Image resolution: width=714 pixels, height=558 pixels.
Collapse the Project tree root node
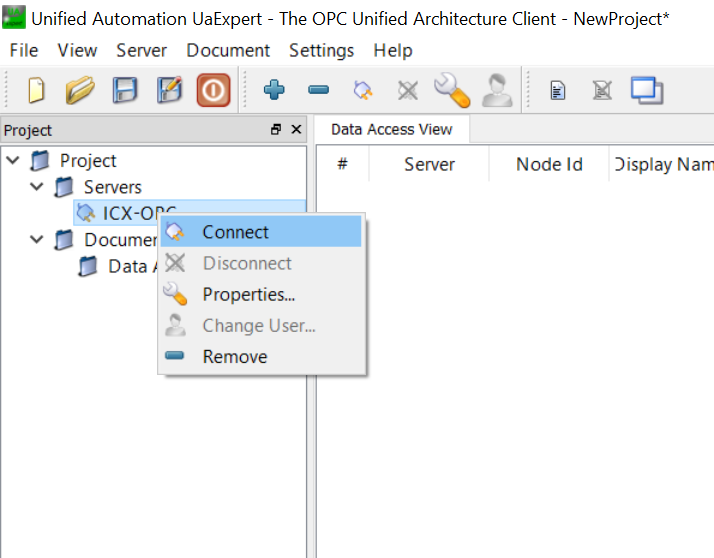tap(13, 160)
